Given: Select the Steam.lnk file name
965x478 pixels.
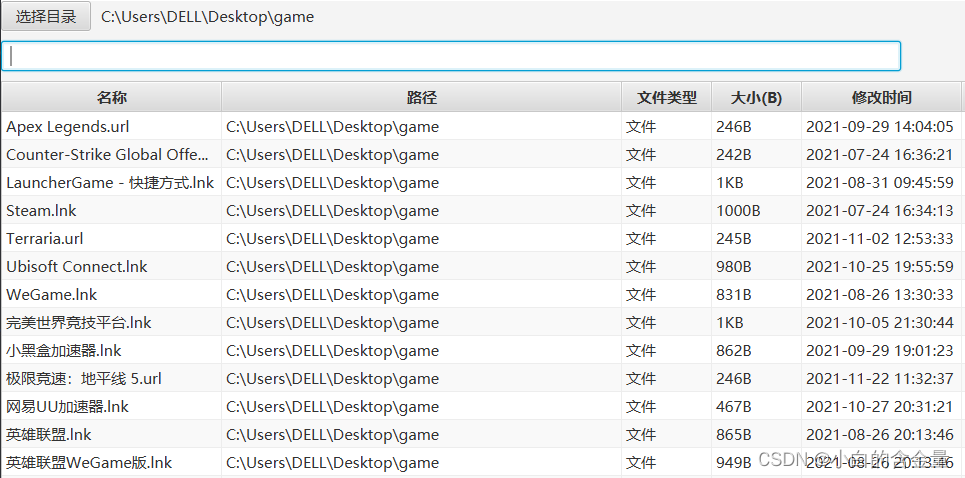Looking at the screenshot, I should 41,210.
